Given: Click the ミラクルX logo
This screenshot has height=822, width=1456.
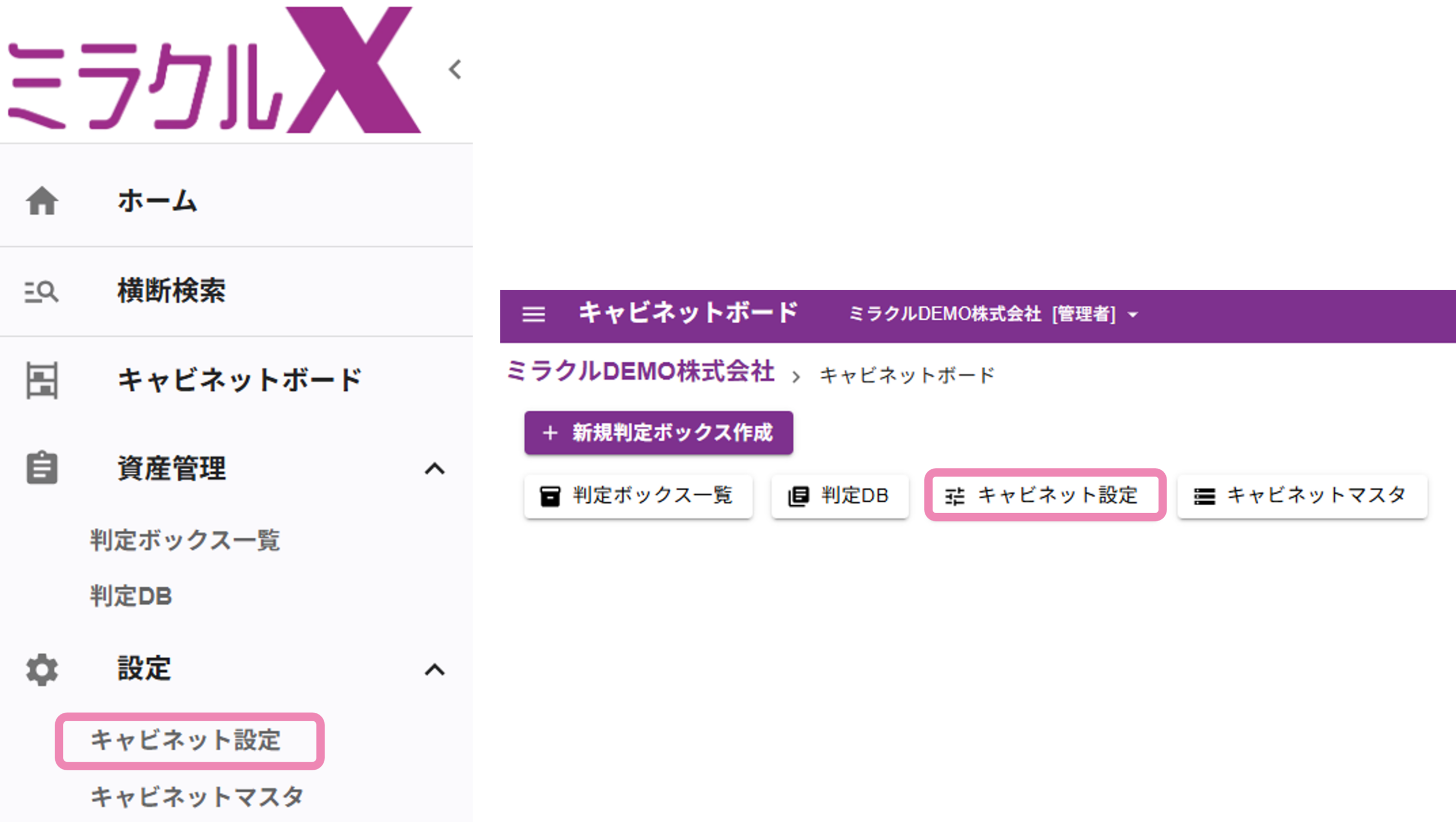Looking at the screenshot, I should (x=214, y=69).
